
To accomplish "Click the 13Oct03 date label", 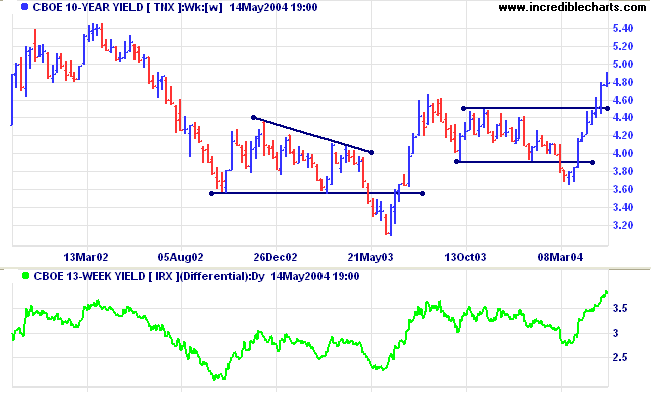I will click(465, 258).
